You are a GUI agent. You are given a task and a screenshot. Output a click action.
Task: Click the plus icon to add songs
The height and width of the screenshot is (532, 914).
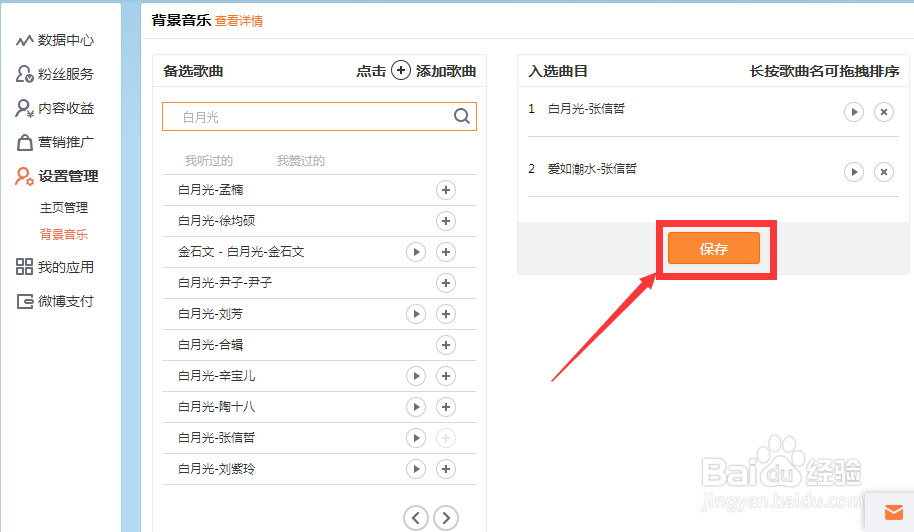tap(400, 70)
